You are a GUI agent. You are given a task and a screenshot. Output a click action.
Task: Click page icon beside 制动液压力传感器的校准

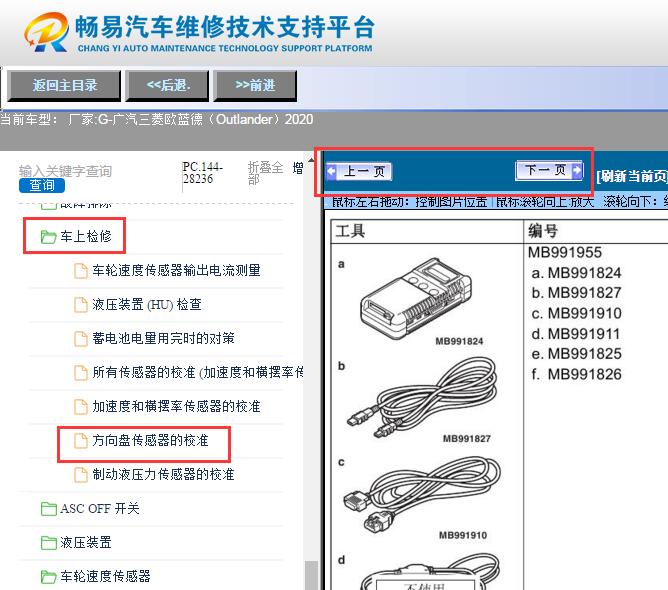81,475
